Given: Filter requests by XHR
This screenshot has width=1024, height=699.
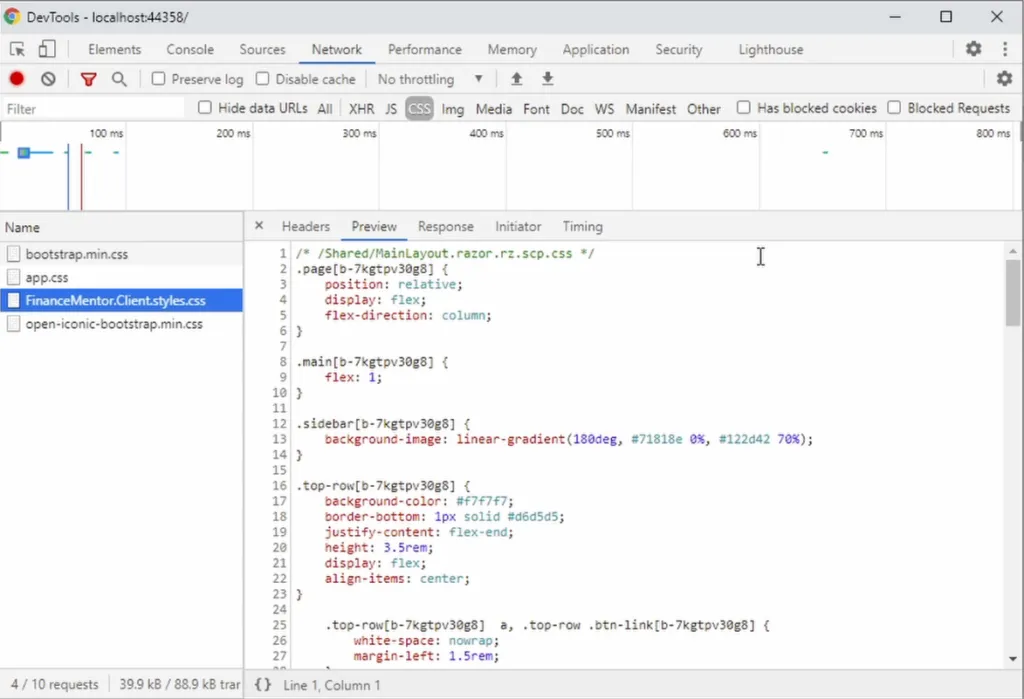Looking at the screenshot, I should (x=361, y=109).
